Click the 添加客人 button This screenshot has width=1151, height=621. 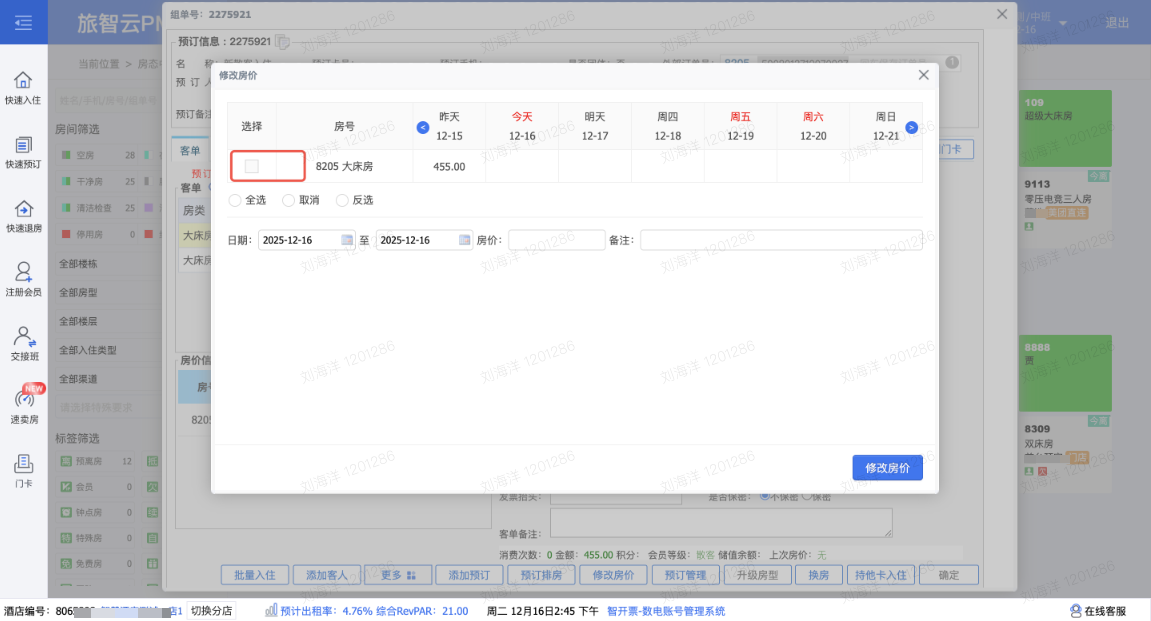pyautogui.click(x=327, y=575)
